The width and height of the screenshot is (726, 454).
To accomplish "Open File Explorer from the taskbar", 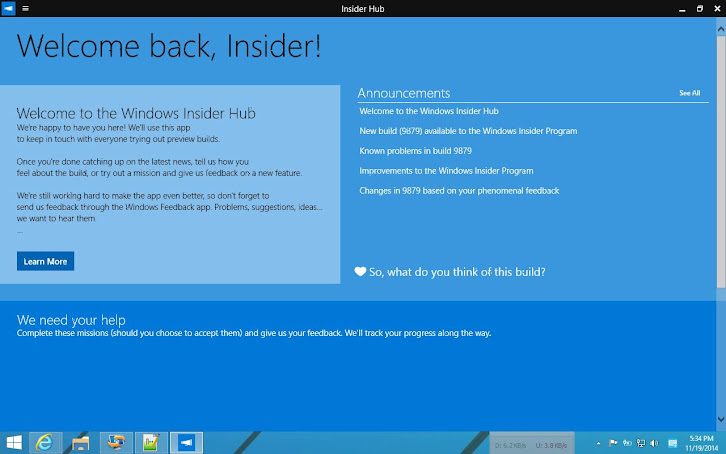I will pyautogui.click(x=81, y=443).
